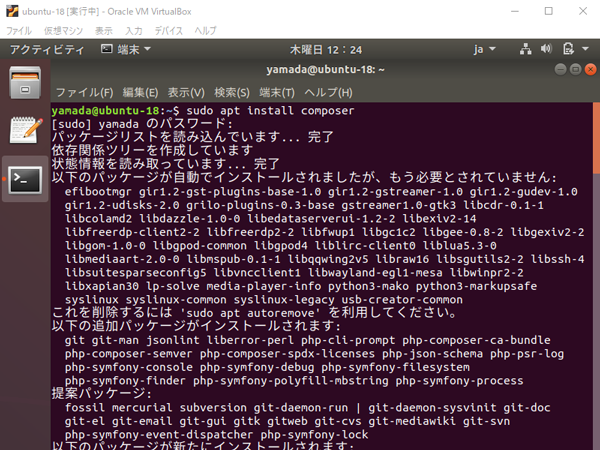Open the Files icon in the Ubuntu dock
The height and width of the screenshot is (450, 600).
25,83
